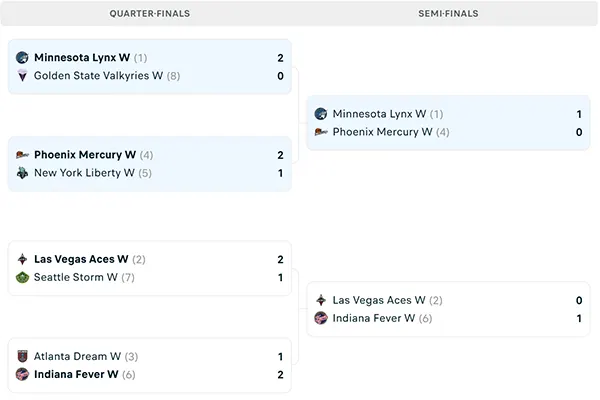Viewport: 600px width, 400px height.
Task: Open Golden State Valkyries W team link
Action: [x=98, y=76]
